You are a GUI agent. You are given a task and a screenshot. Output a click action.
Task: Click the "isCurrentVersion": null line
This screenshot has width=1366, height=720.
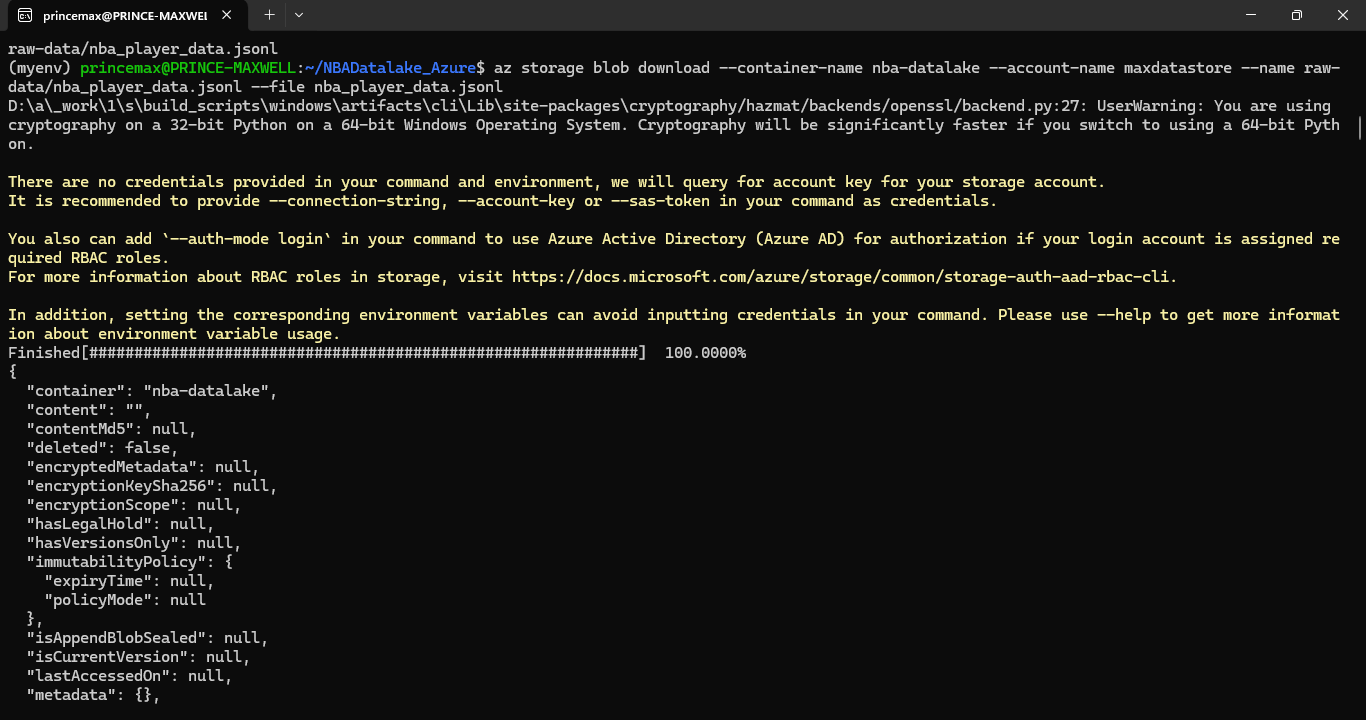[138, 657]
